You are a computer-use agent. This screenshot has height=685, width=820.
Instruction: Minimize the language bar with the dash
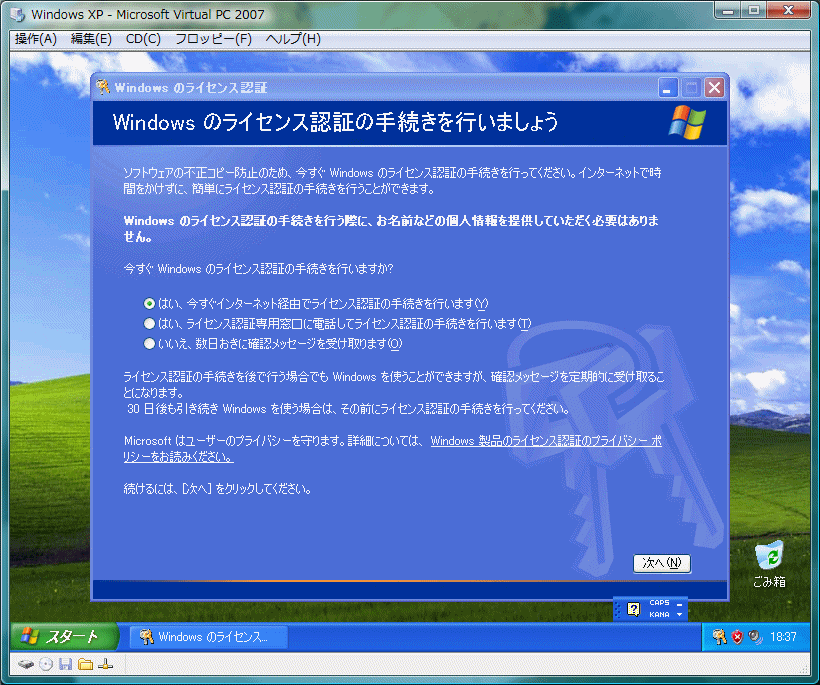679,603
